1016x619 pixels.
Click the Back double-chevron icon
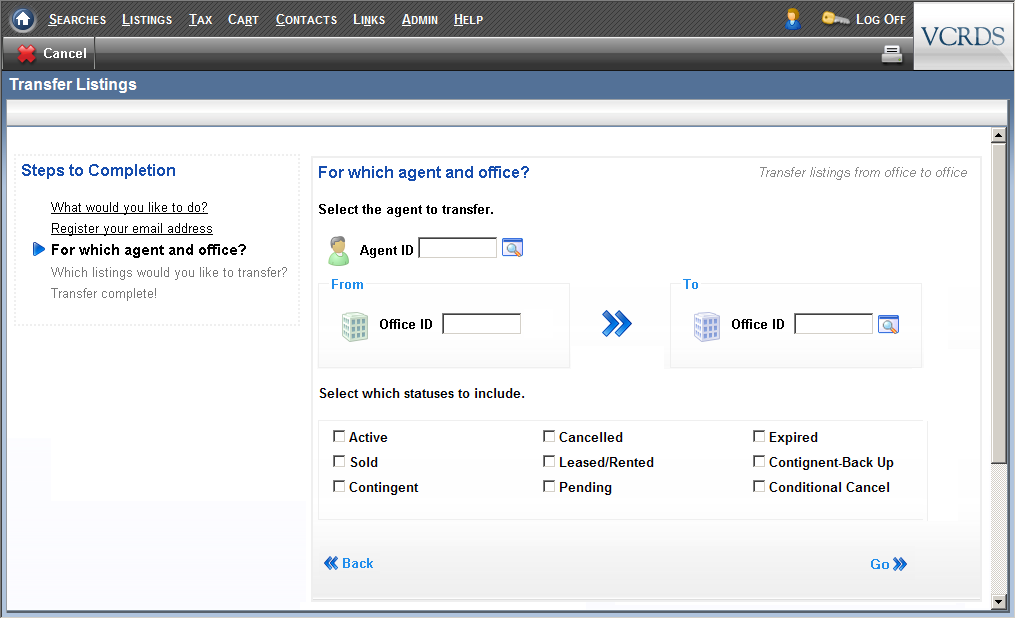pyautogui.click(x=331, y=563)
